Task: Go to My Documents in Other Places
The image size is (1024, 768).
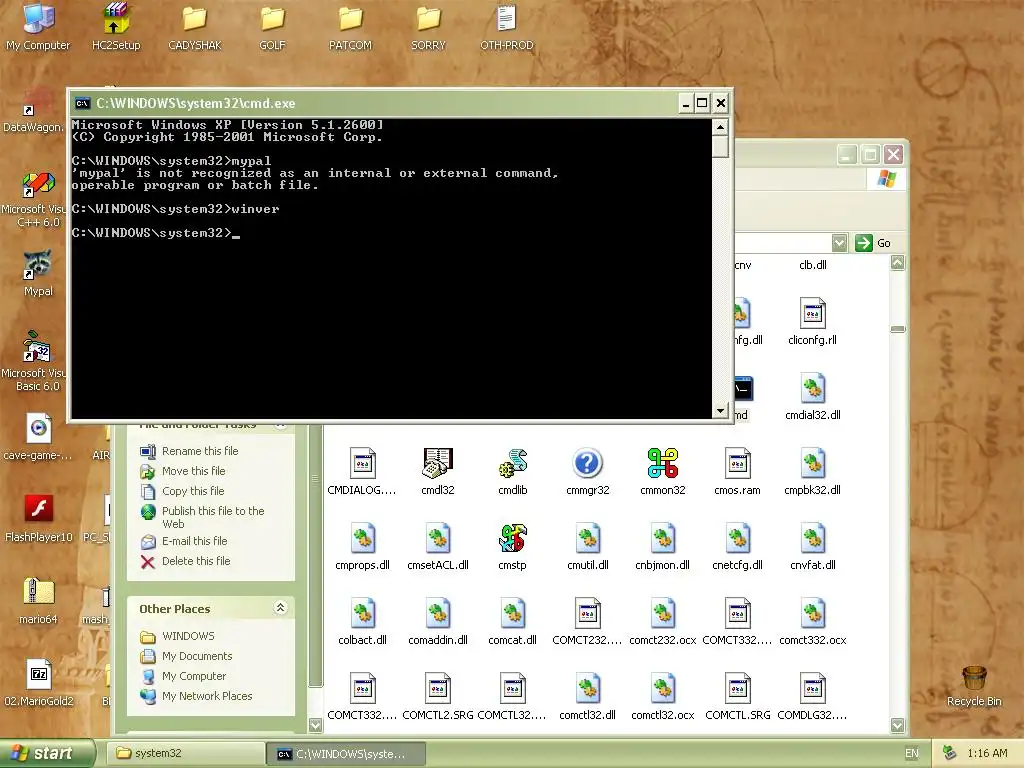Action: pyautogui.click(x=197, y=656)
